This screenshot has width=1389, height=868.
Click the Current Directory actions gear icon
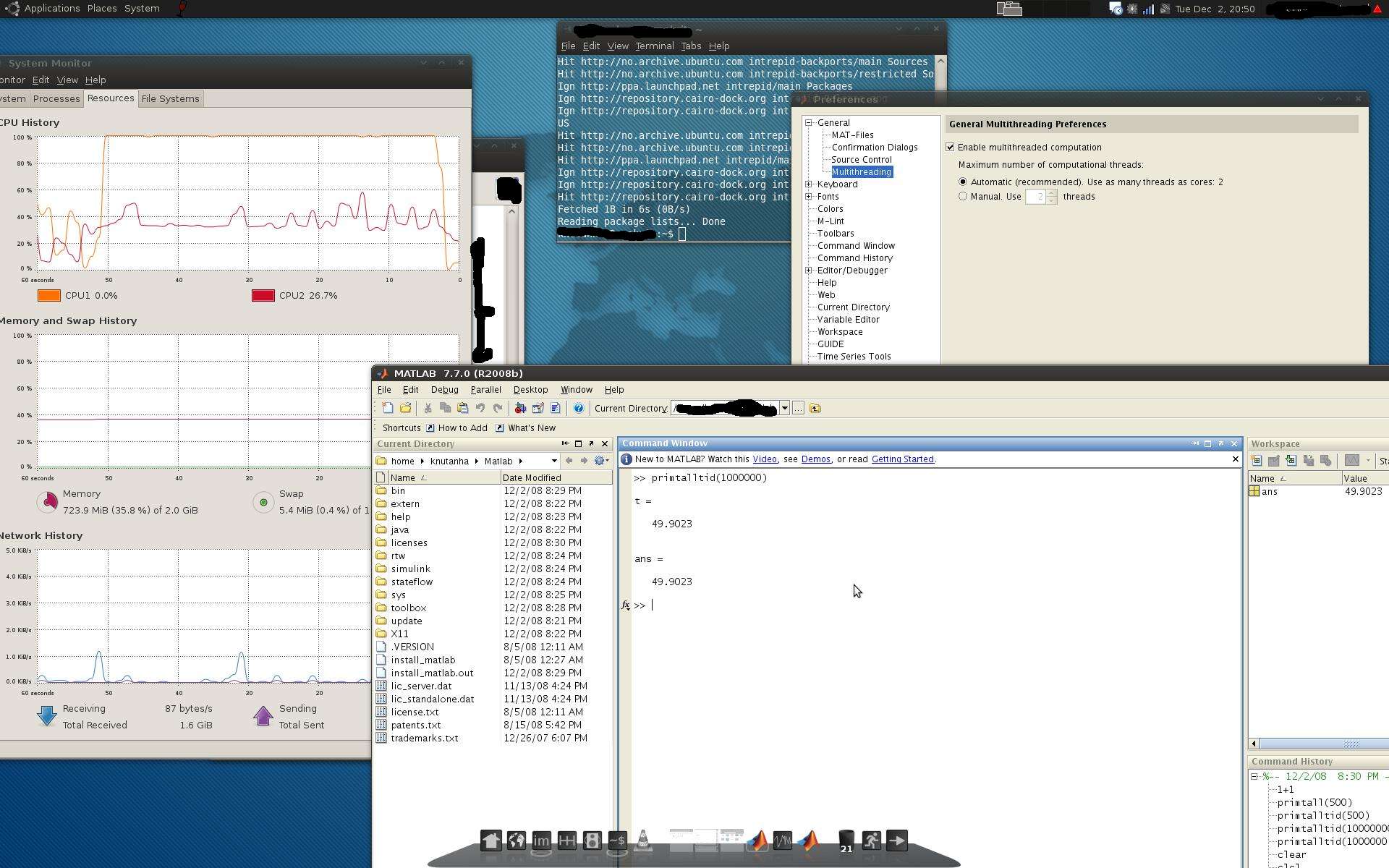click(600, 461)
